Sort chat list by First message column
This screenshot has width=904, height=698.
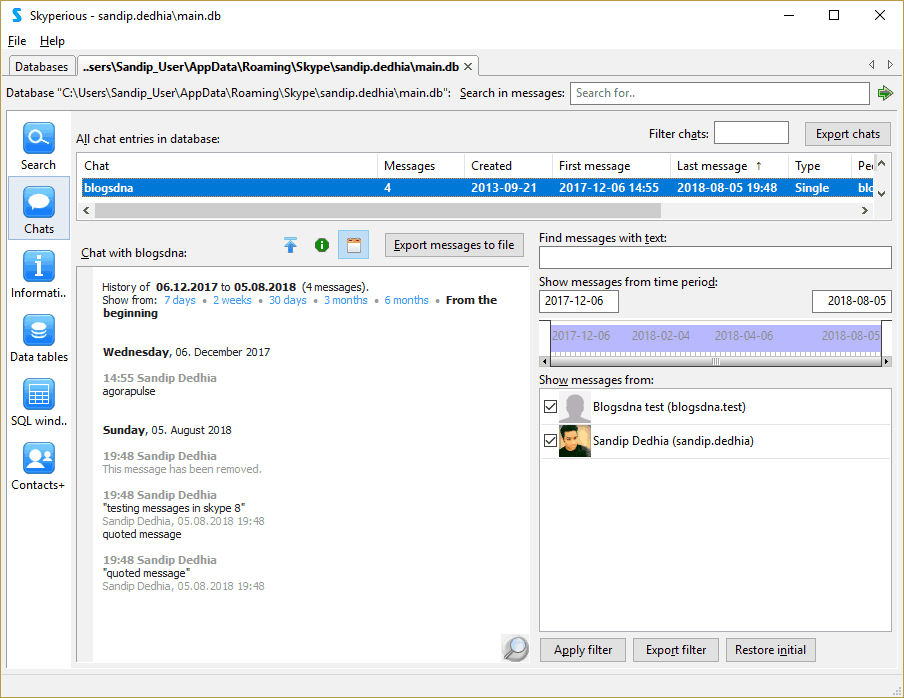click(x=611, y=166)
